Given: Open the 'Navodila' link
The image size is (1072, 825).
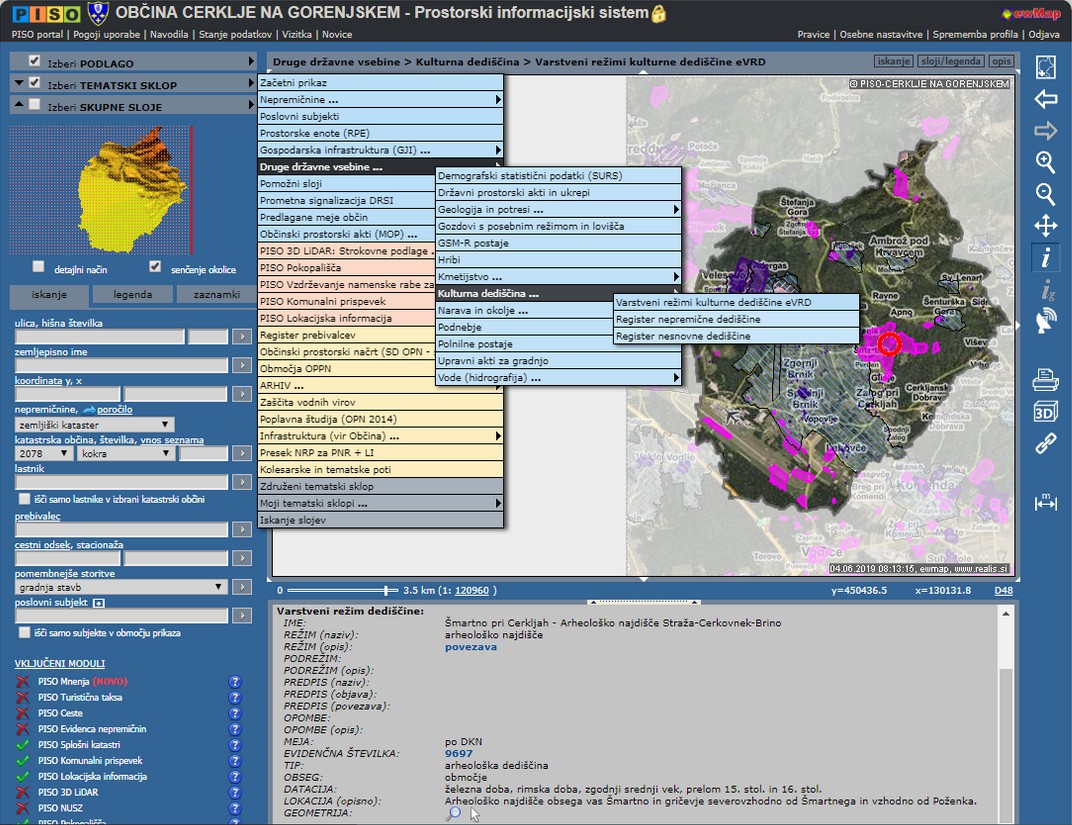Looking at the screenshot, I should [168, 34].
